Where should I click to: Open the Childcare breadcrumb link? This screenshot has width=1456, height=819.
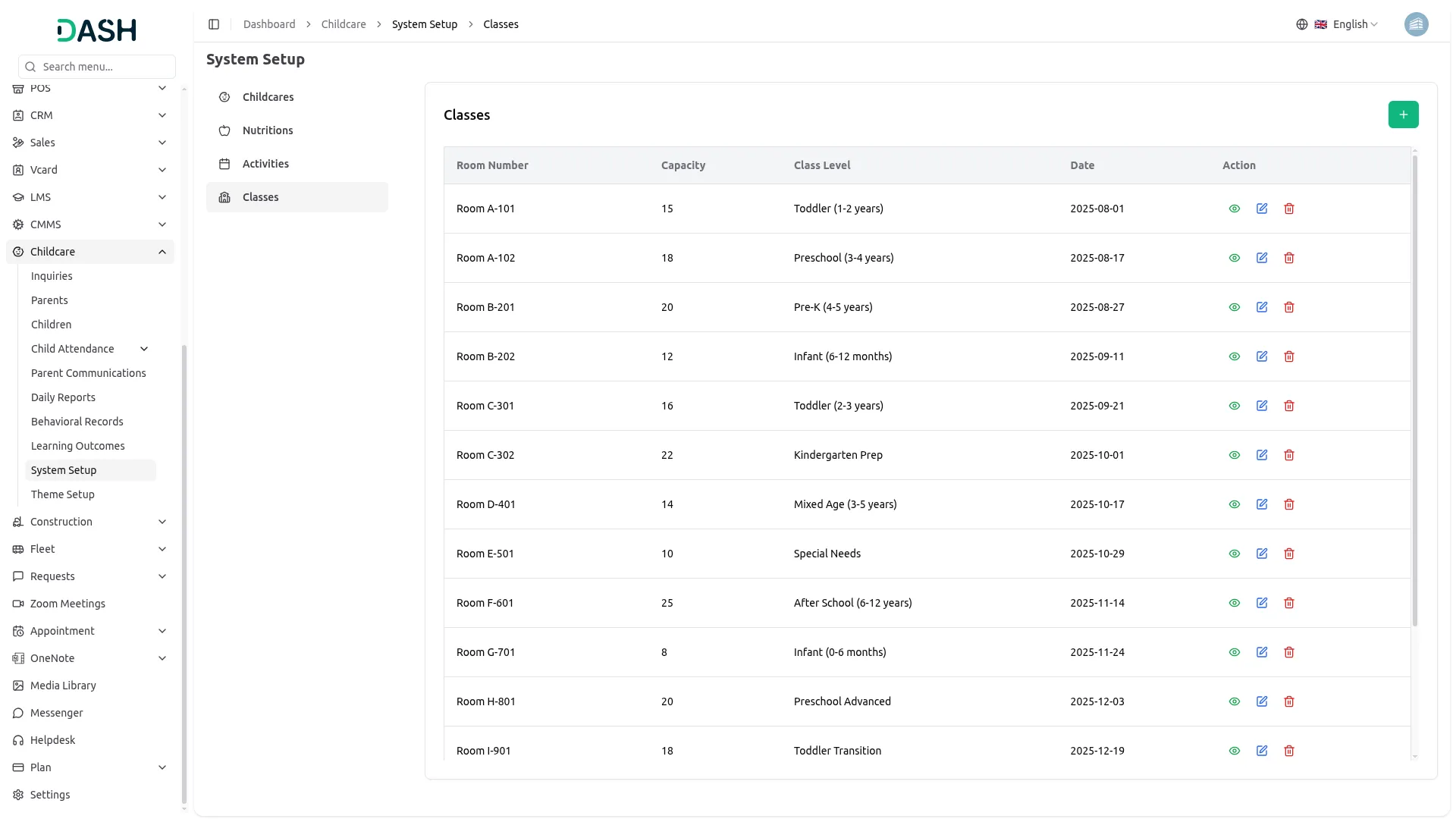(x=344, y=24)
